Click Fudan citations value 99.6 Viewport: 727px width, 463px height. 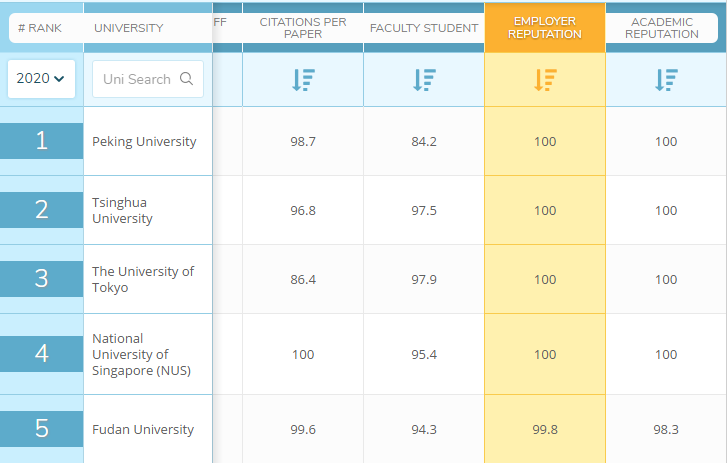pyautogui.click(x=303, y=430)
